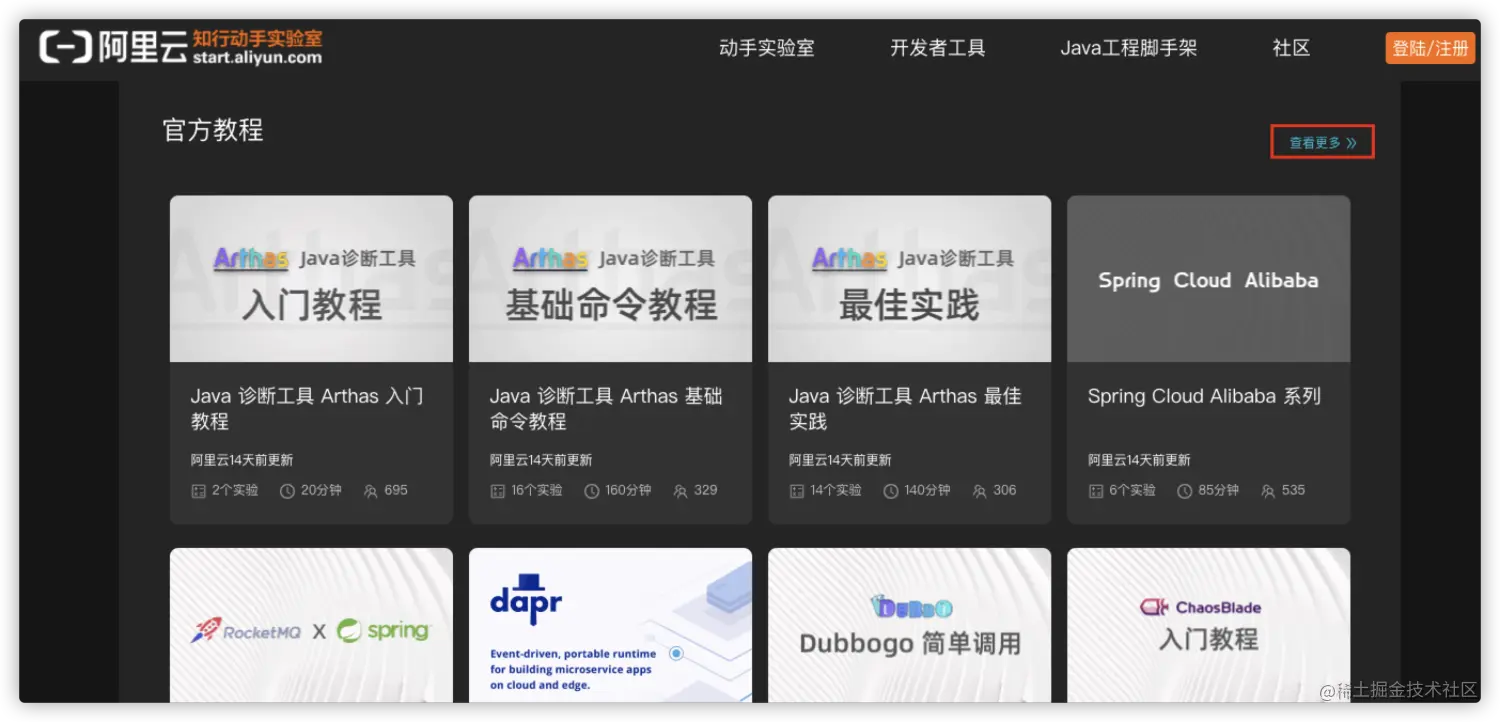Open the Dubbogo 简单调用 thumbnail

909,625
